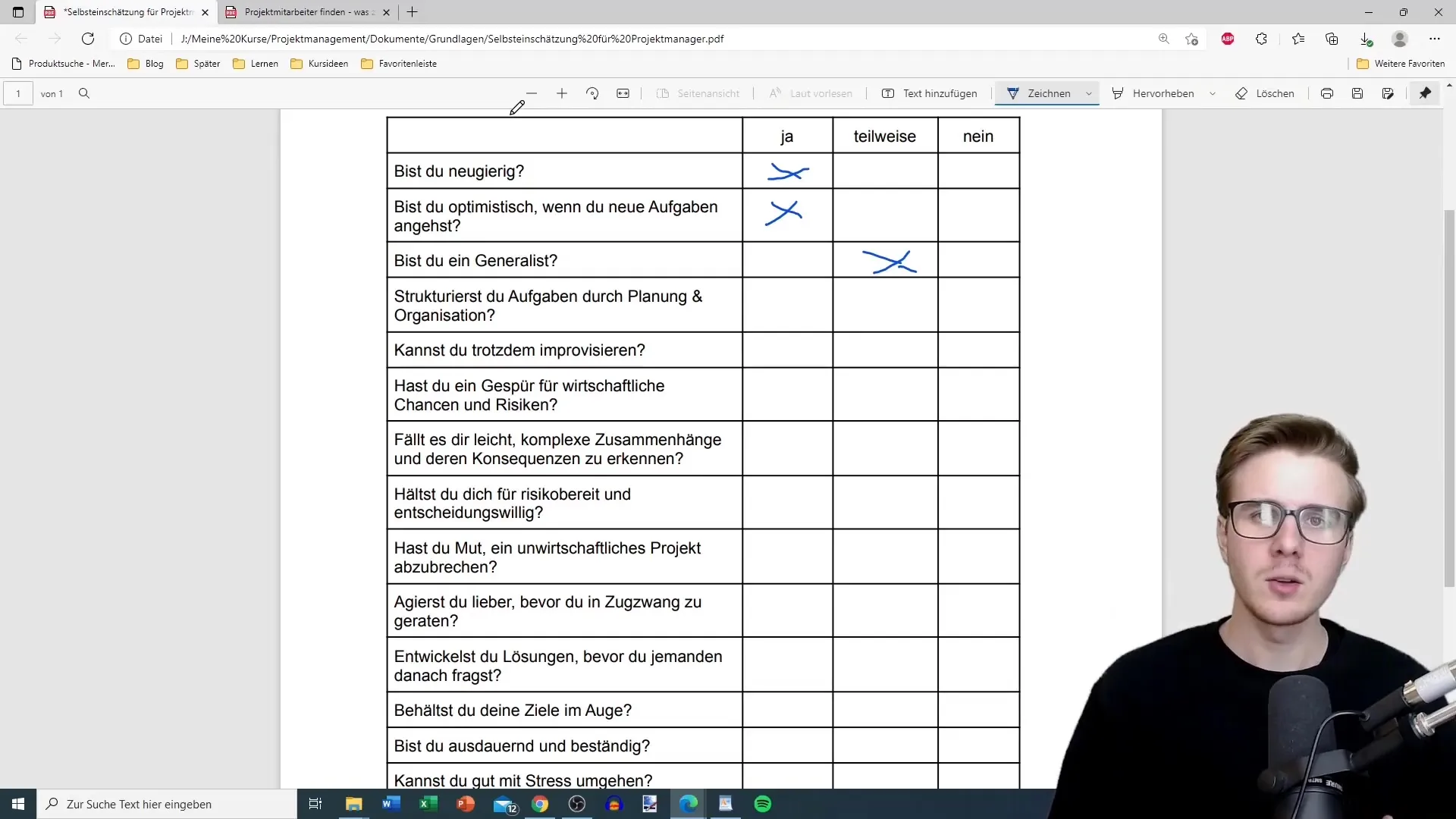Open File Explorer from the taskbar
The height and width of the screenshot is (819, 1456).
tap(354, 804)
